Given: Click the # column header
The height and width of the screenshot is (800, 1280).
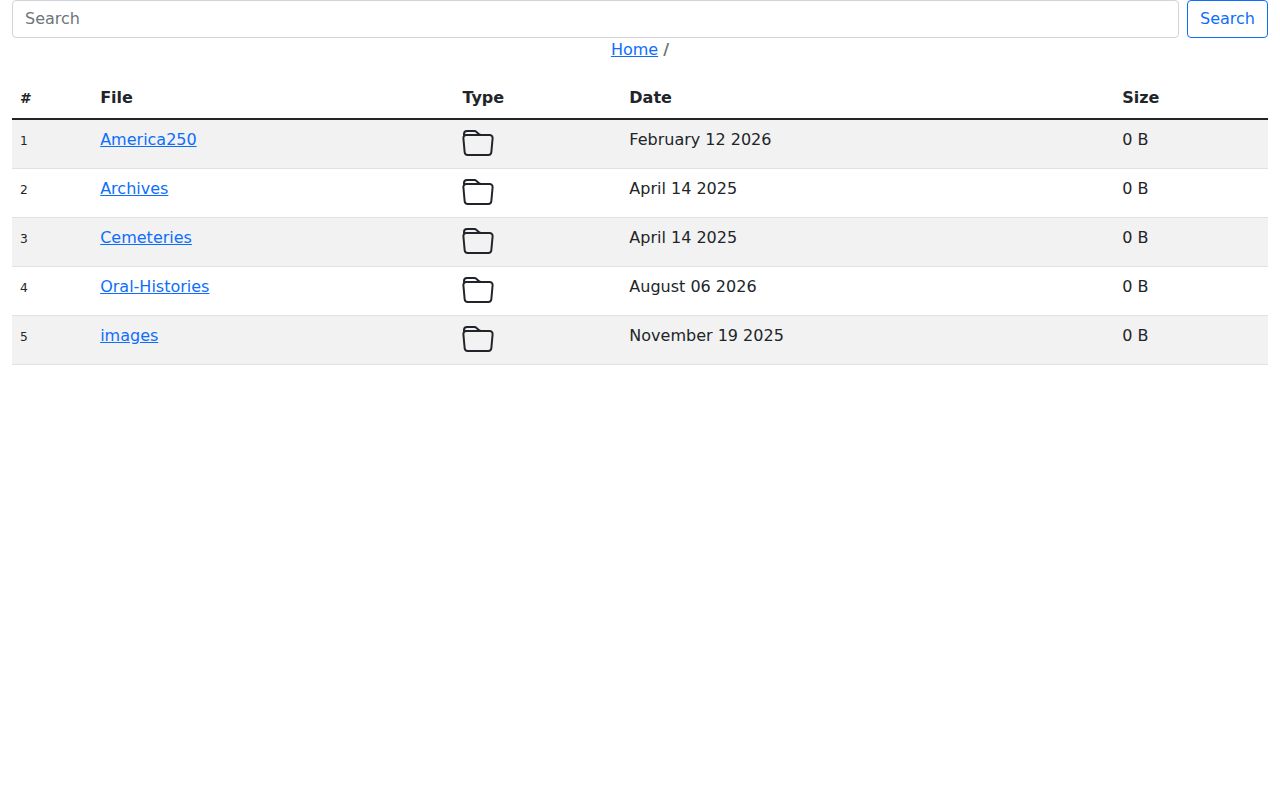Looking at the screenshot, I should (25, 98).
